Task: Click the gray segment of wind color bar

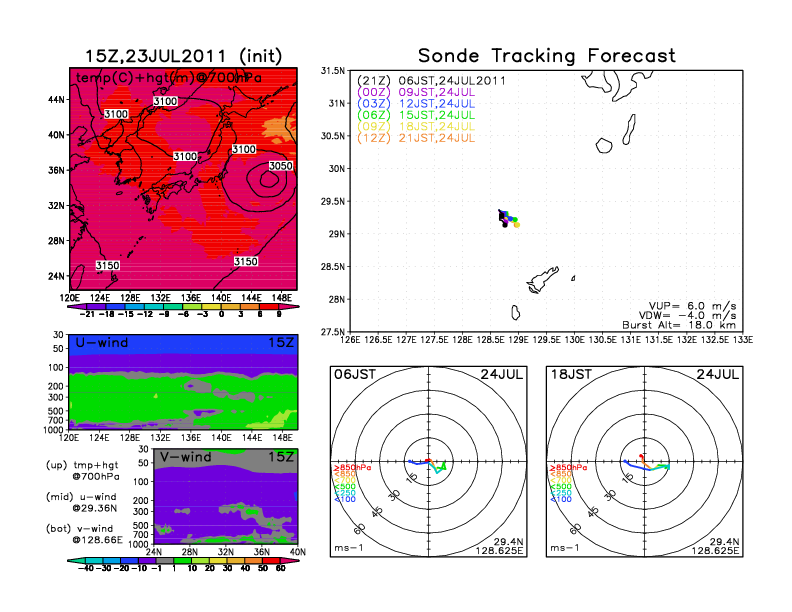Action: pyautogui.click(x=165, y=560)
